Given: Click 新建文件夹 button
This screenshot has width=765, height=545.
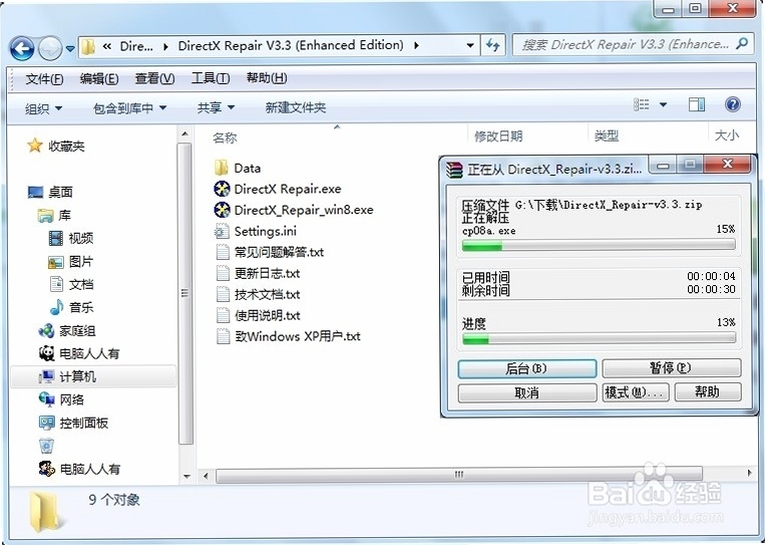Looking at the screenshot, I should pos(295,108).
